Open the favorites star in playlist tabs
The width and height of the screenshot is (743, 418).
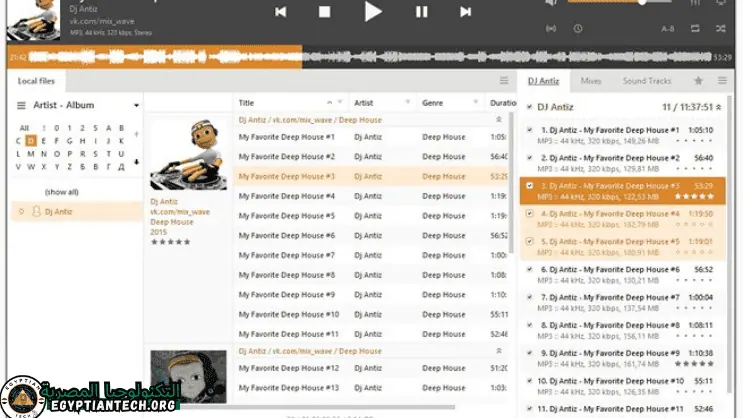pos(698,80)
